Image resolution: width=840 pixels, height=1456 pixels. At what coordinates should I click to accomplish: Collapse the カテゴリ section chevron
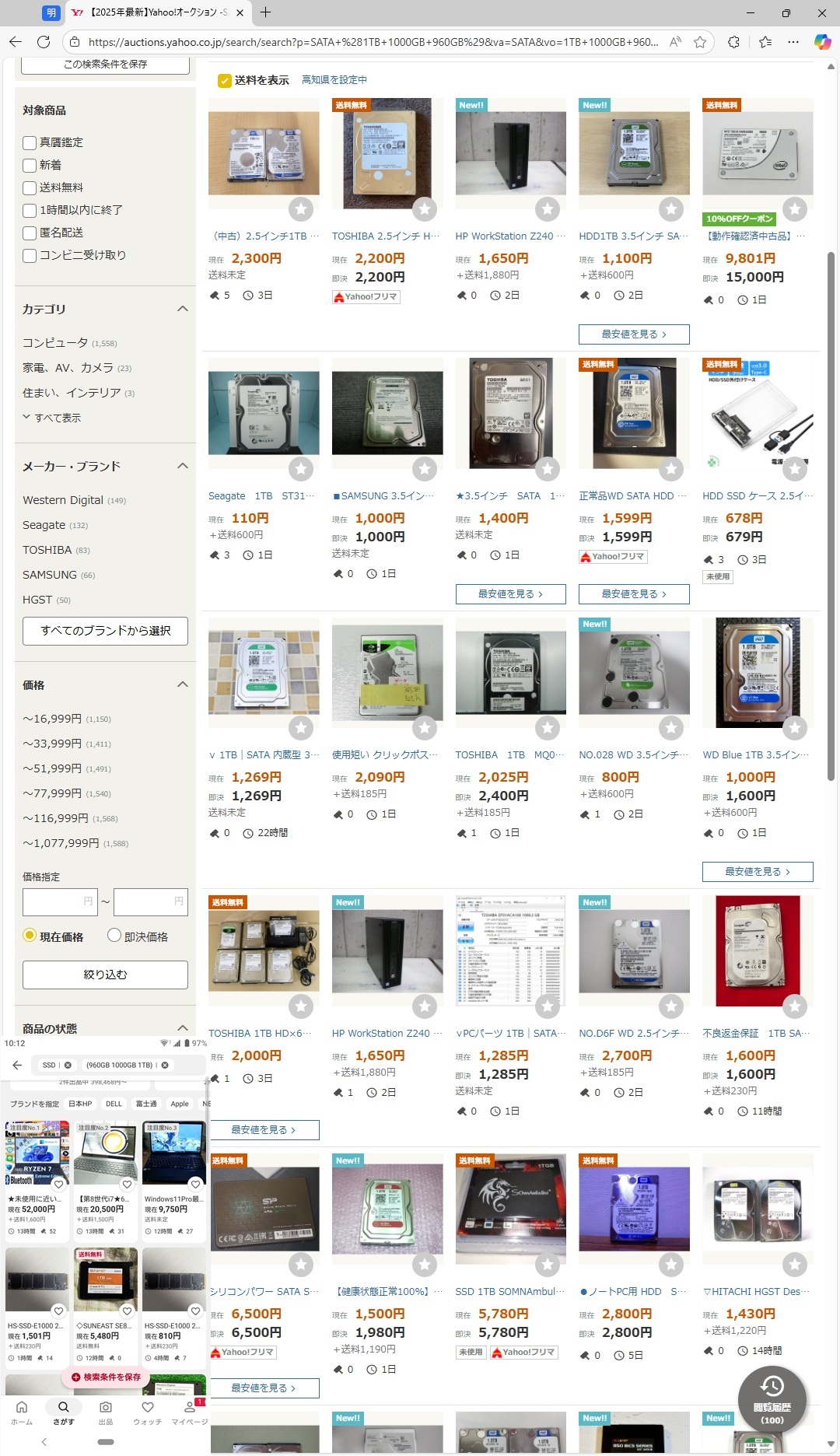click(x=183, y=309)
